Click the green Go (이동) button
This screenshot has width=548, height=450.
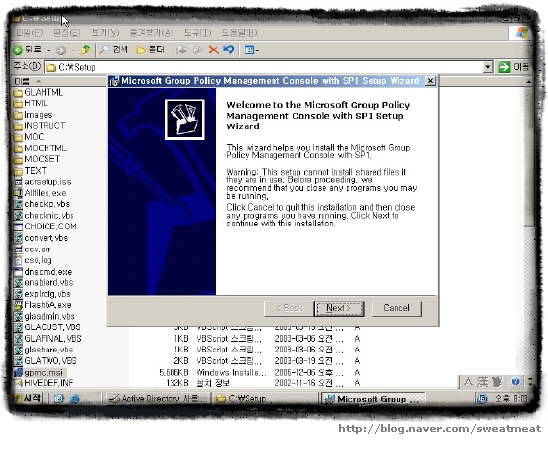[x=513, y=67]
